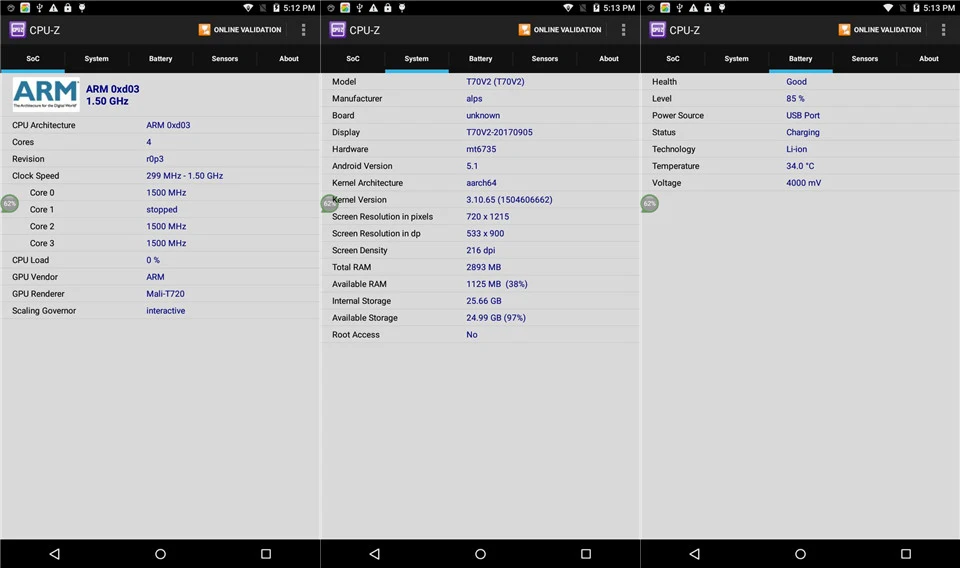
Task: Select battery Voltage value '4000 mV'
Action: [x=804, y=182]
